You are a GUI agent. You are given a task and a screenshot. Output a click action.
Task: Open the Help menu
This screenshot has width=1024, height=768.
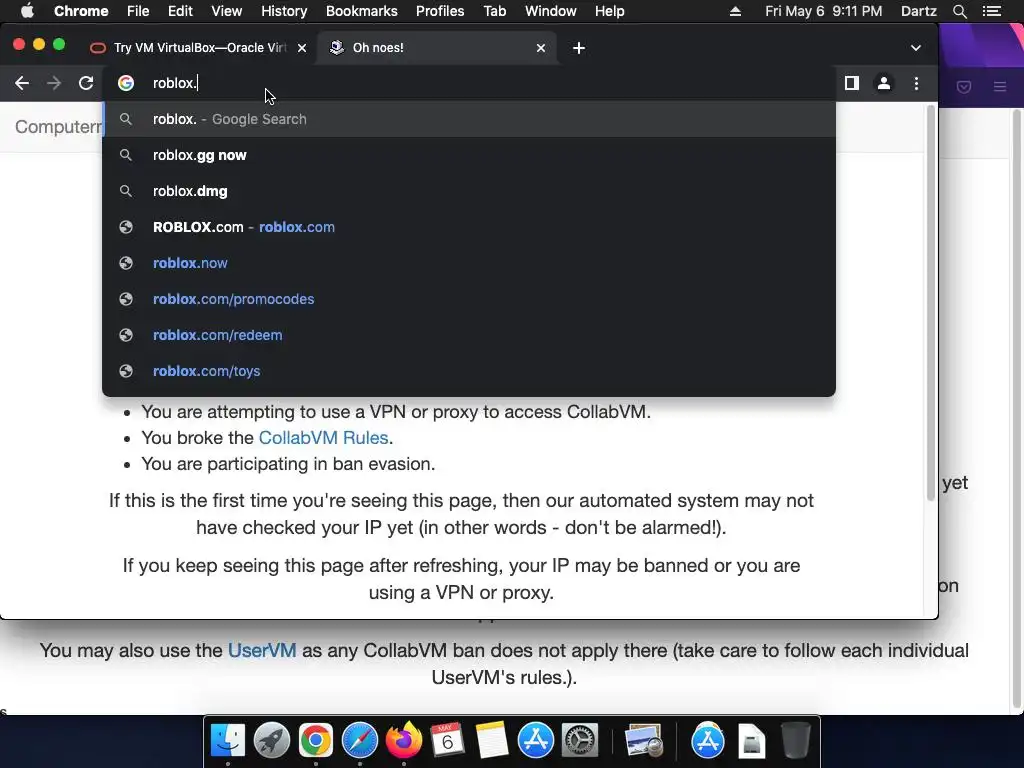[609, 11]
